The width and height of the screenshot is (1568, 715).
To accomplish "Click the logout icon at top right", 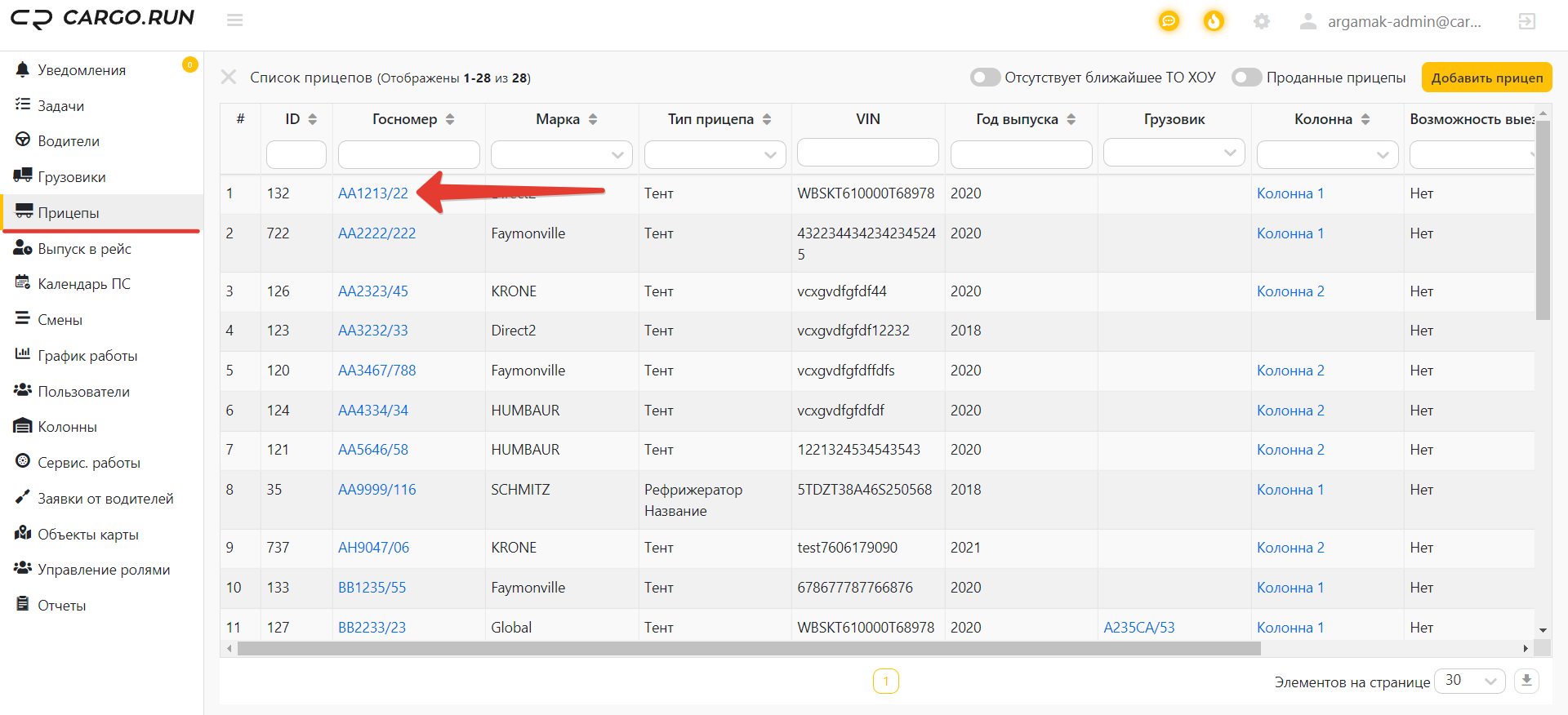I will 1526,21.
